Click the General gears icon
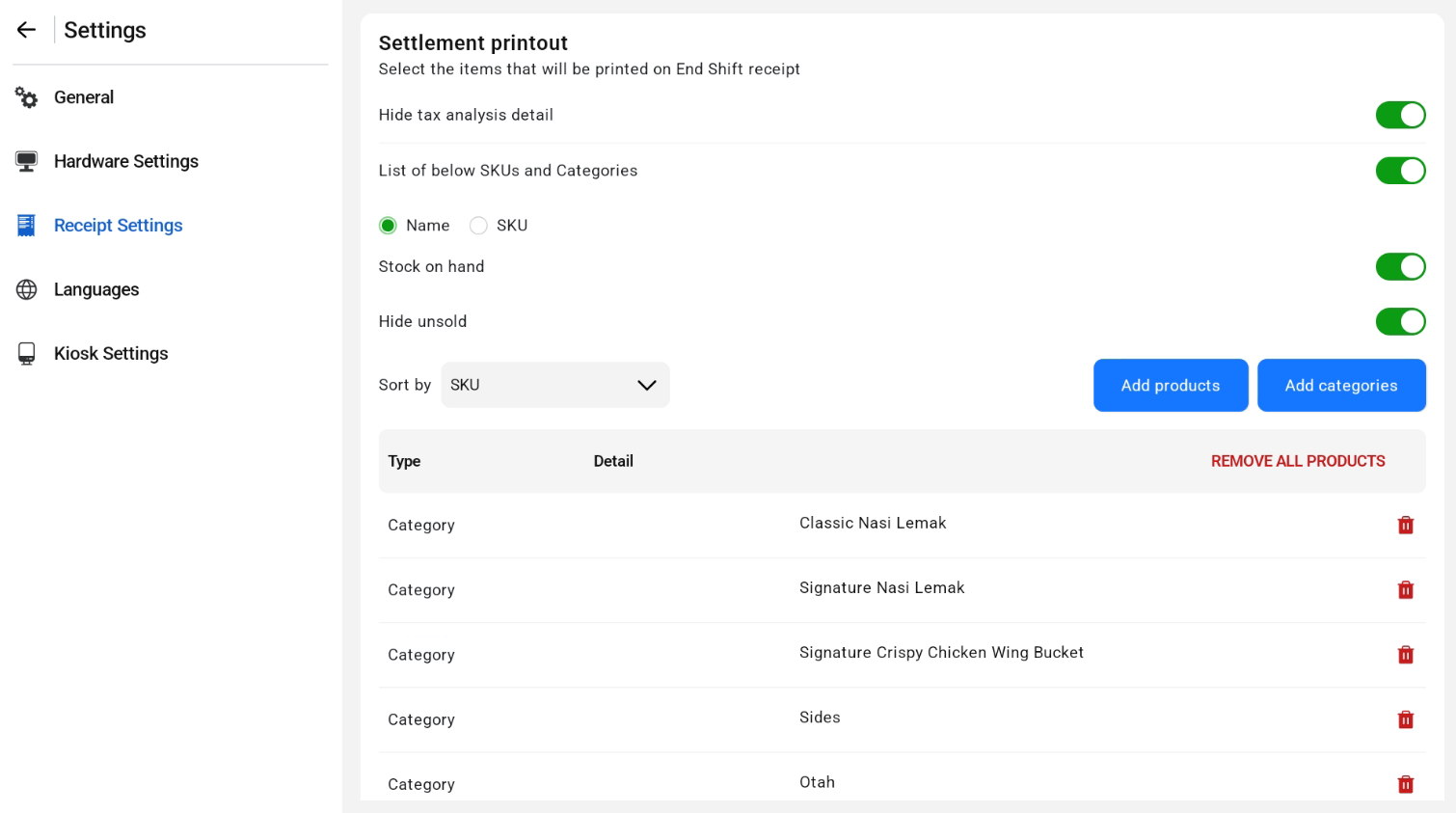The height and width of the screenshot is (813, 1456). tap(26, 97)
